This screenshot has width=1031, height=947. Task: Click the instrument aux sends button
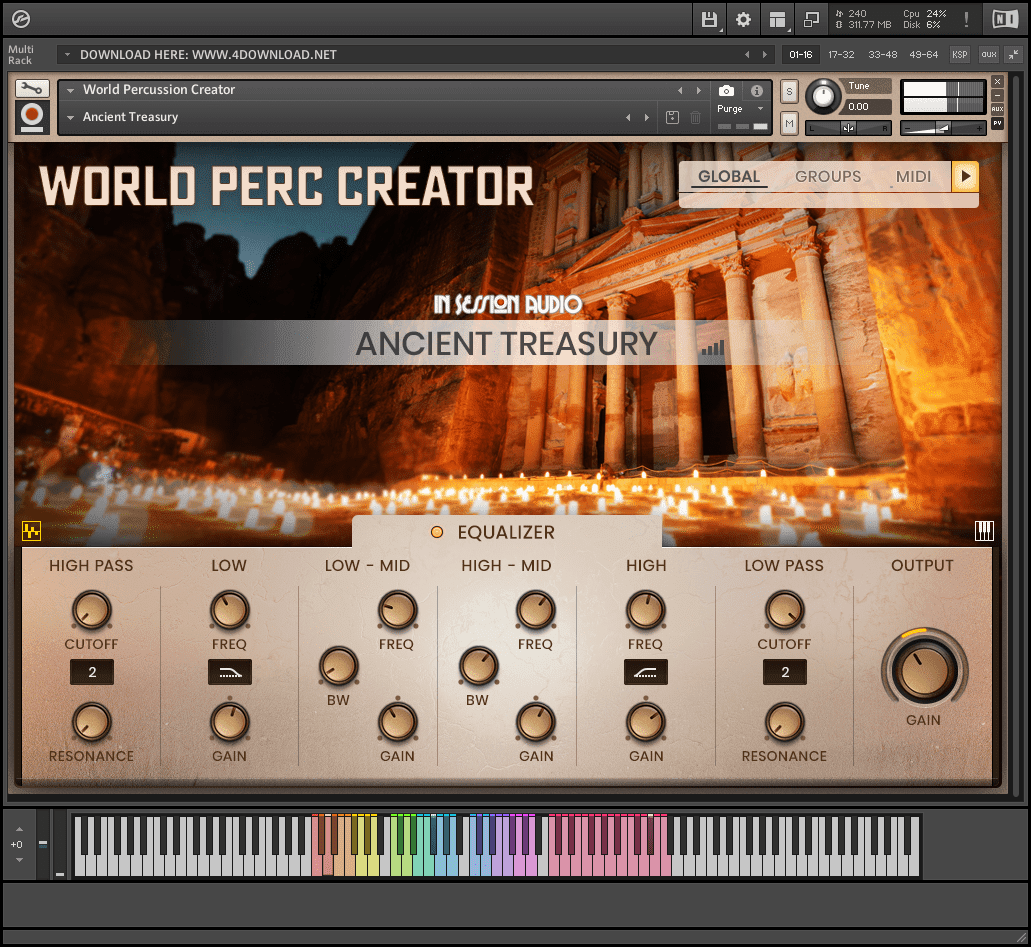coord(997,109)
